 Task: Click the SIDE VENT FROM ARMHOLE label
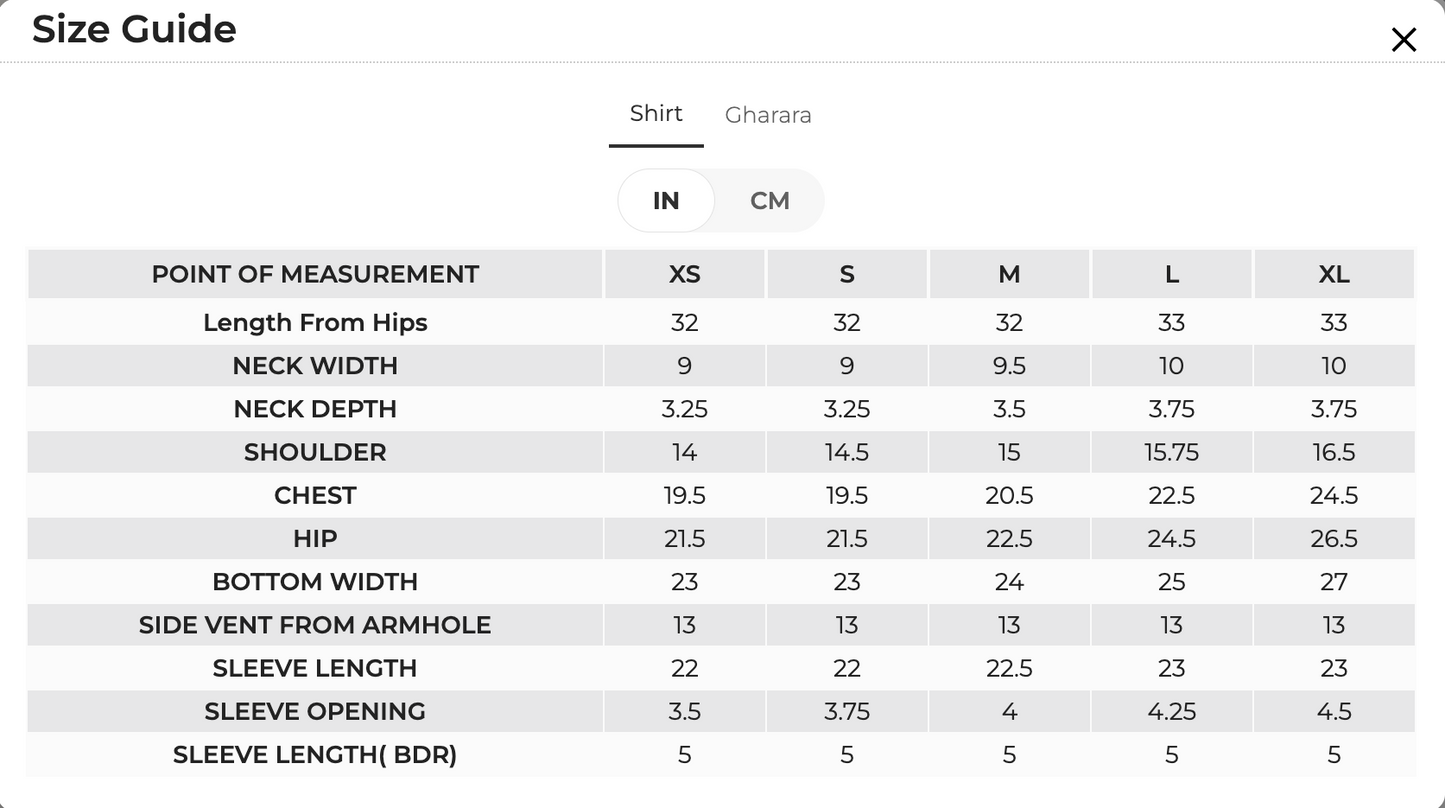pyautogui.click(x=315, y=625)
